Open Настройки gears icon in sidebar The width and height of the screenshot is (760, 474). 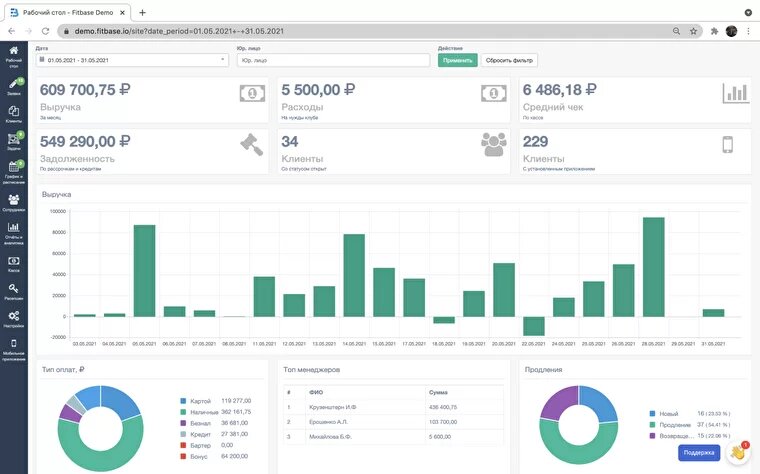point(14,316)
